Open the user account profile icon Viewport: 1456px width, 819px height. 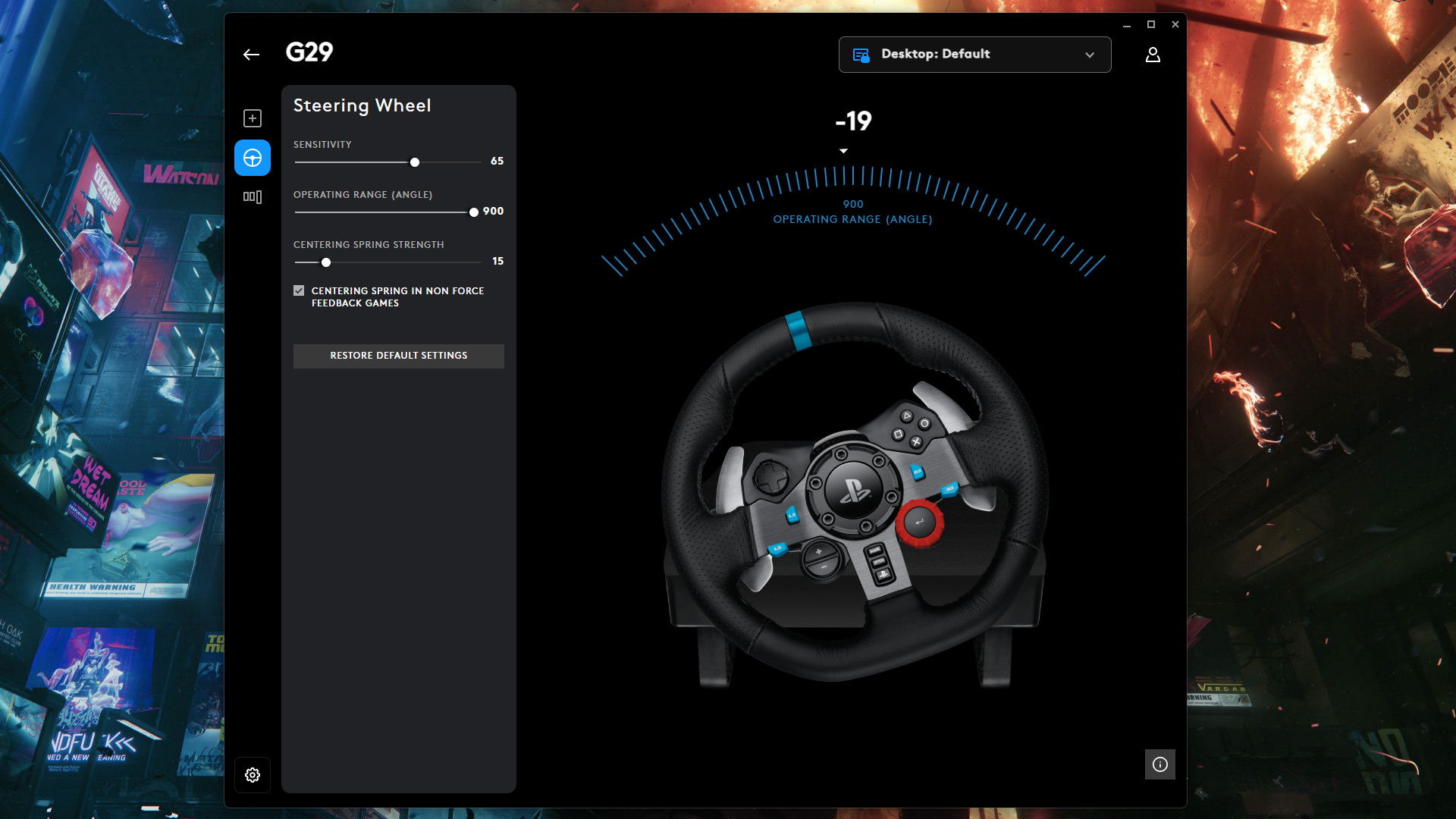click(x=1153, y=55)
